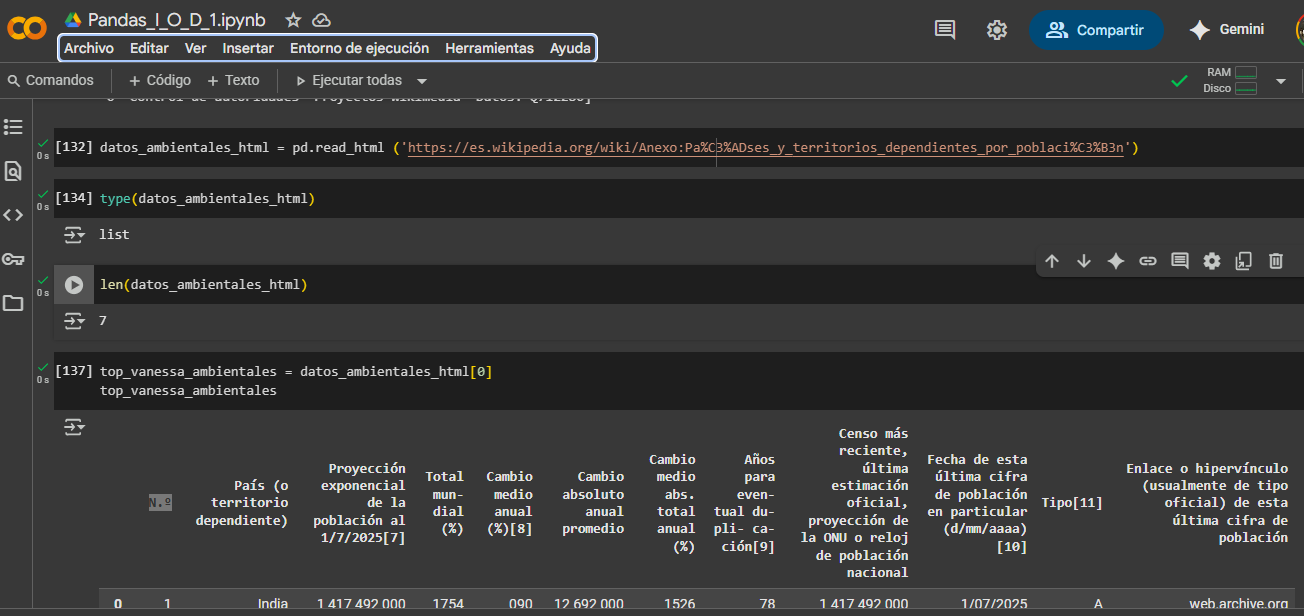Click the Colab logo icon
This screenshot has height=616, width=1304.
point(27,29)
